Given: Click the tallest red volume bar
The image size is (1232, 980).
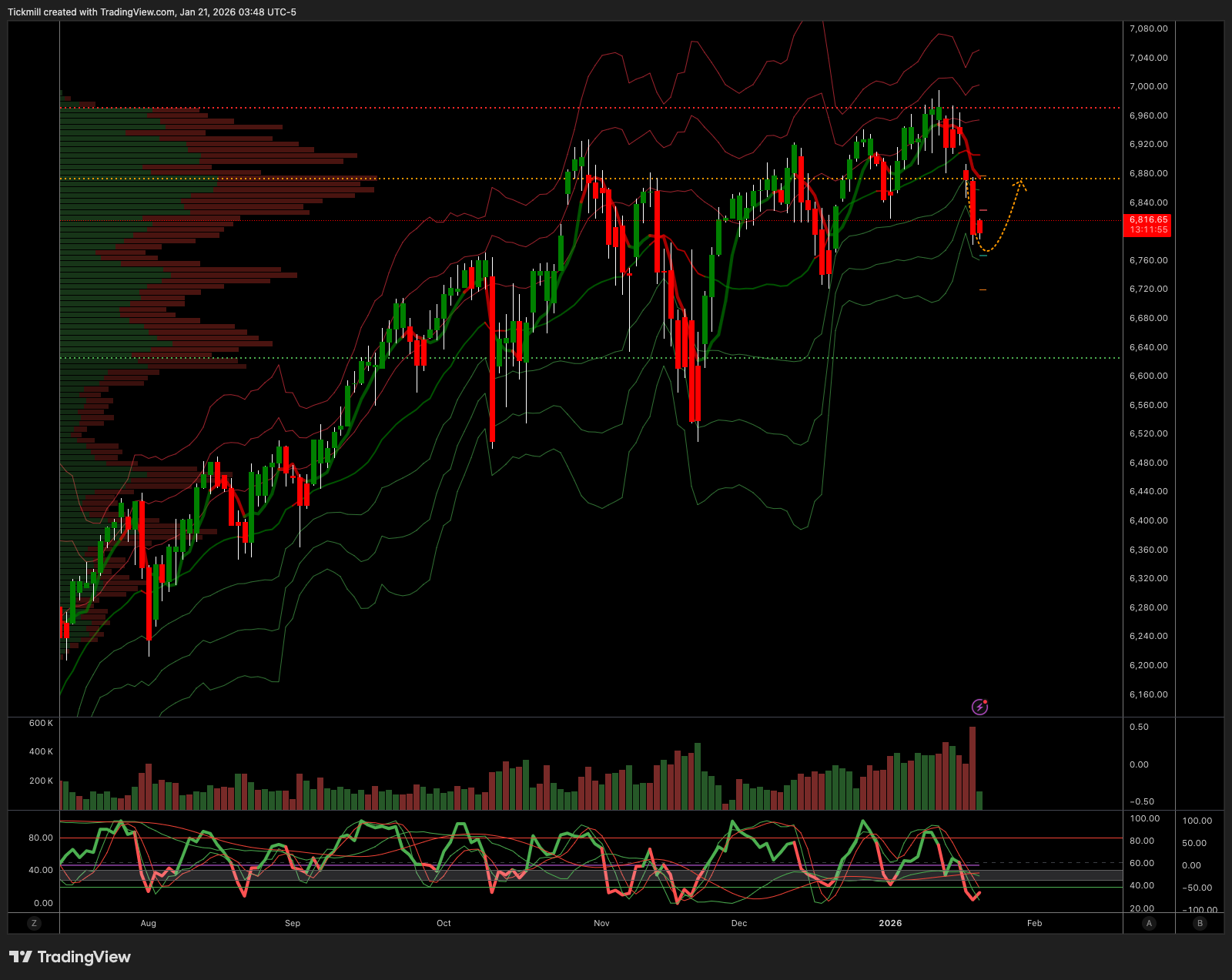Looking at the screenshot, I should (x=973, y=768).
